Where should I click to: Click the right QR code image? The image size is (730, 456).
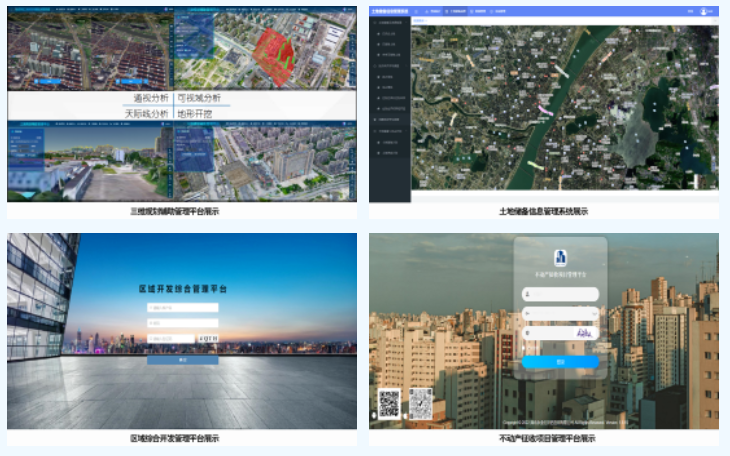pos(421,403)
